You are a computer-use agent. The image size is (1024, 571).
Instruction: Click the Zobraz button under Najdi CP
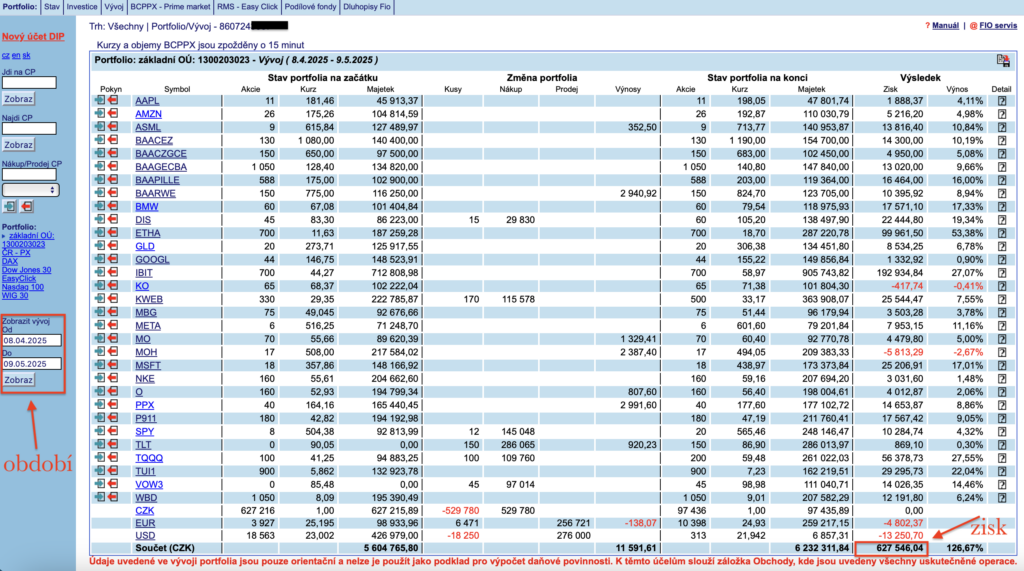point(18,145)
